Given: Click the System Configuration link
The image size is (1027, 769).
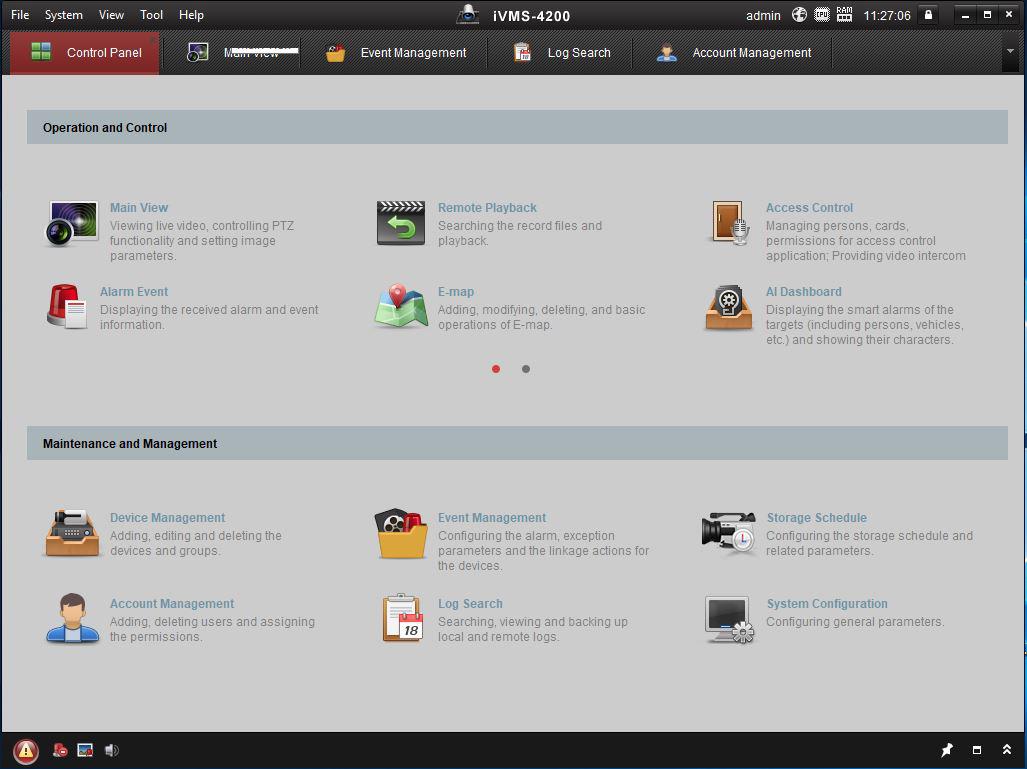Looking at the screenshot, I should (826, 604).
